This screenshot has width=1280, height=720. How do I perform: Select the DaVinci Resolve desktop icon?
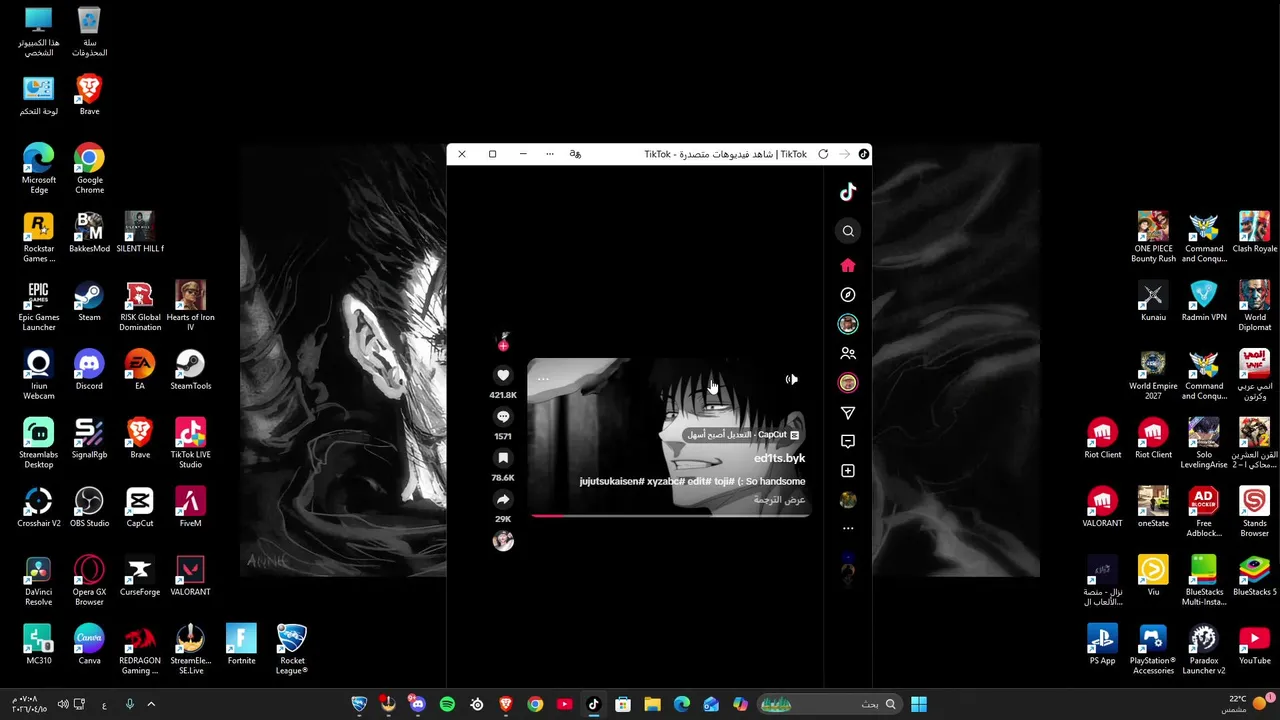38,581
